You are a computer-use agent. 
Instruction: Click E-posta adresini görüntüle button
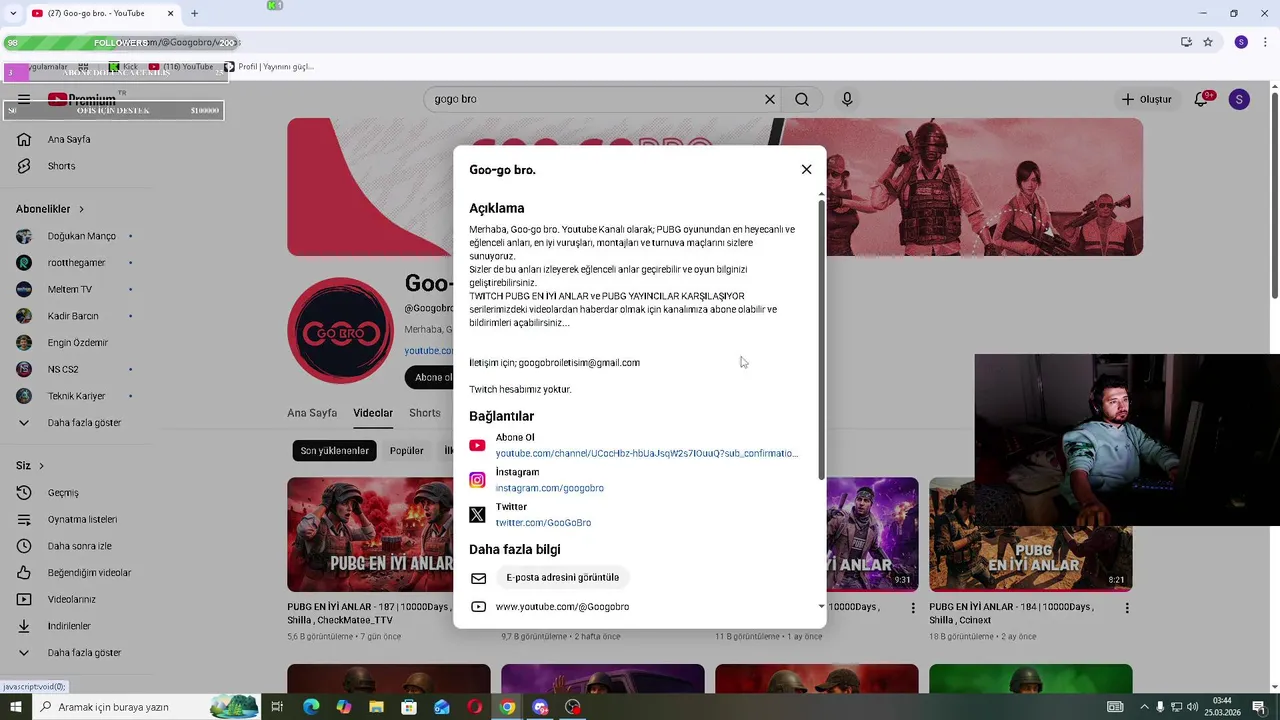(x=562, y=577)
